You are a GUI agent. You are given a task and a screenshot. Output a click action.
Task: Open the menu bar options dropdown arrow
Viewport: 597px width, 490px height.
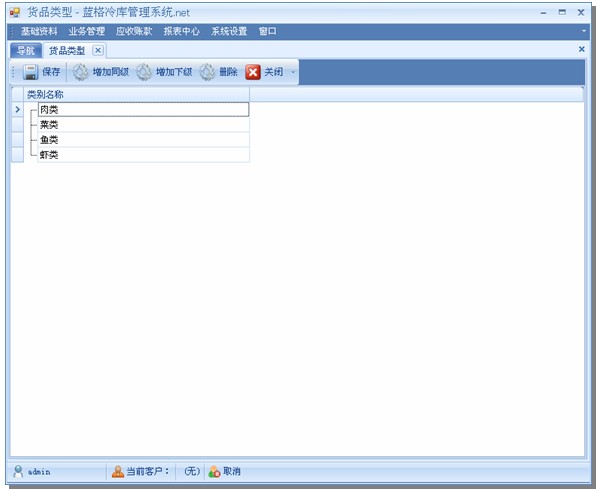pos(584,31)
